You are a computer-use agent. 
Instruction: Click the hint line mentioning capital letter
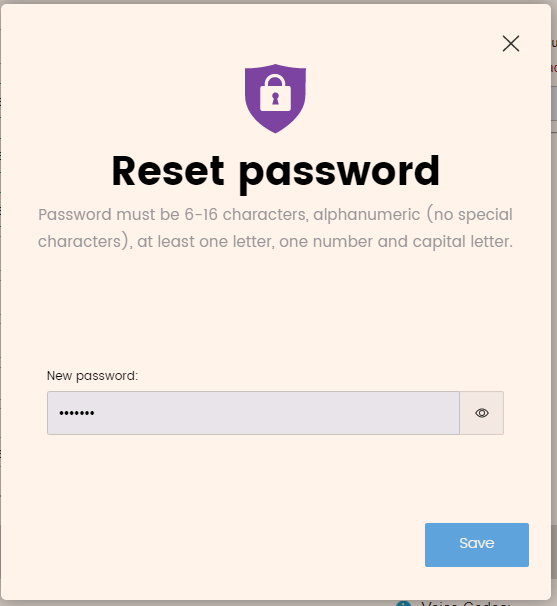click(x=275, y=242)
